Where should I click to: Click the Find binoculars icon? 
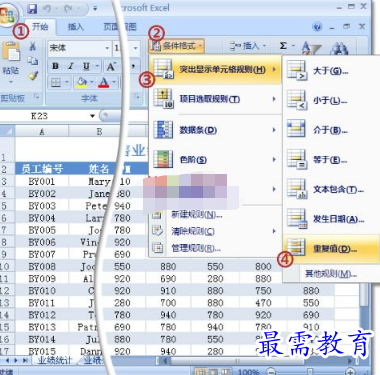pos(339,48)
